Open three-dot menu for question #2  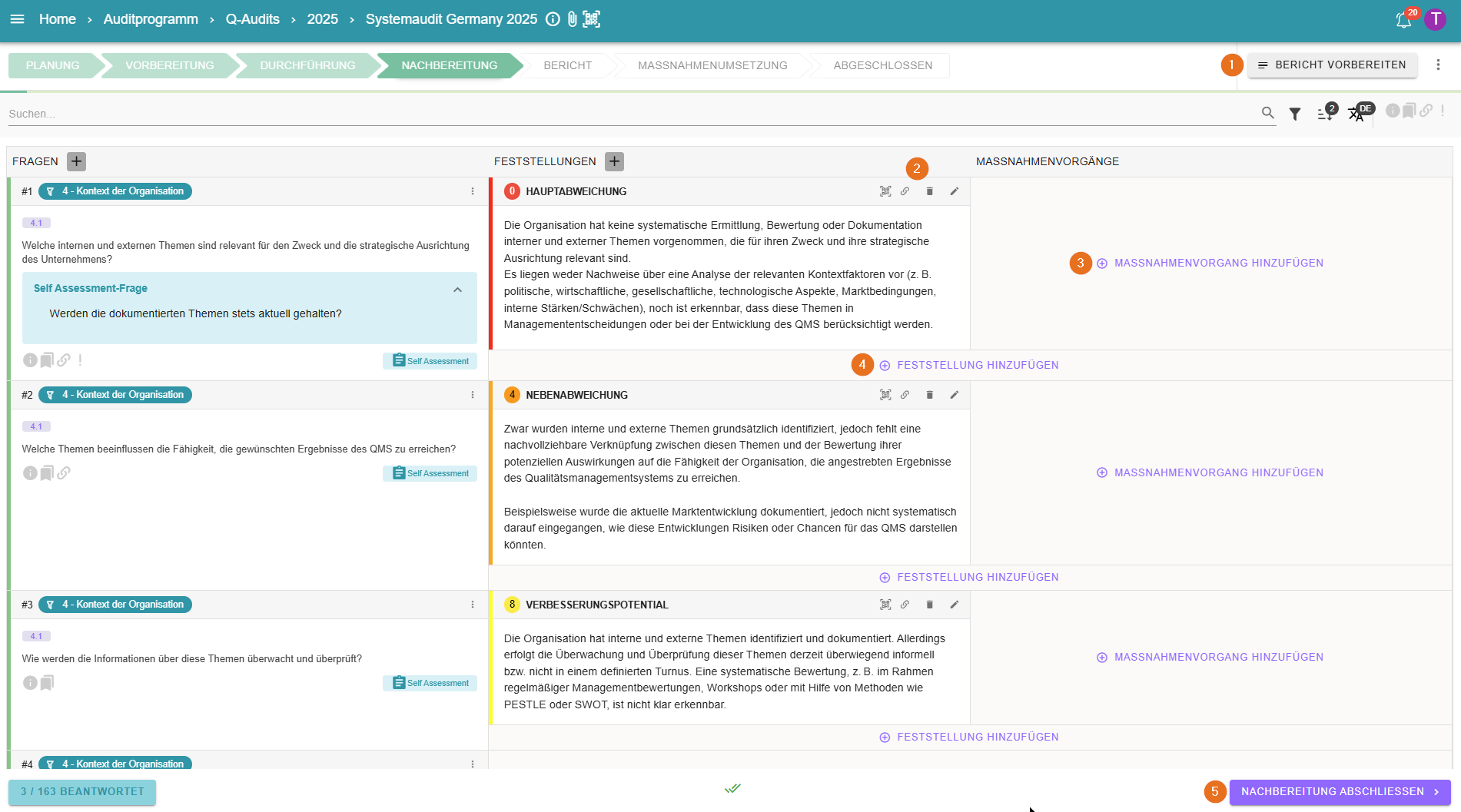pos(473,395)
